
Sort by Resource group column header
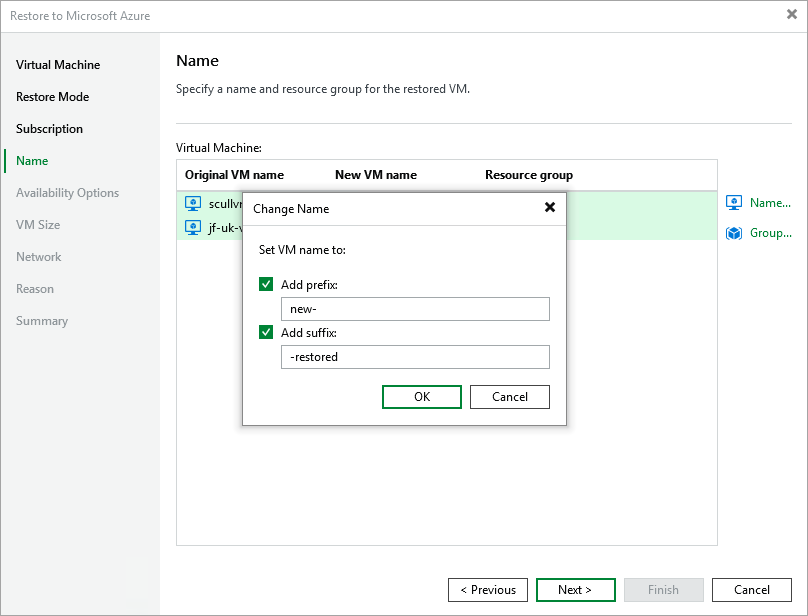pyautogui.click(x=529, y=175)
